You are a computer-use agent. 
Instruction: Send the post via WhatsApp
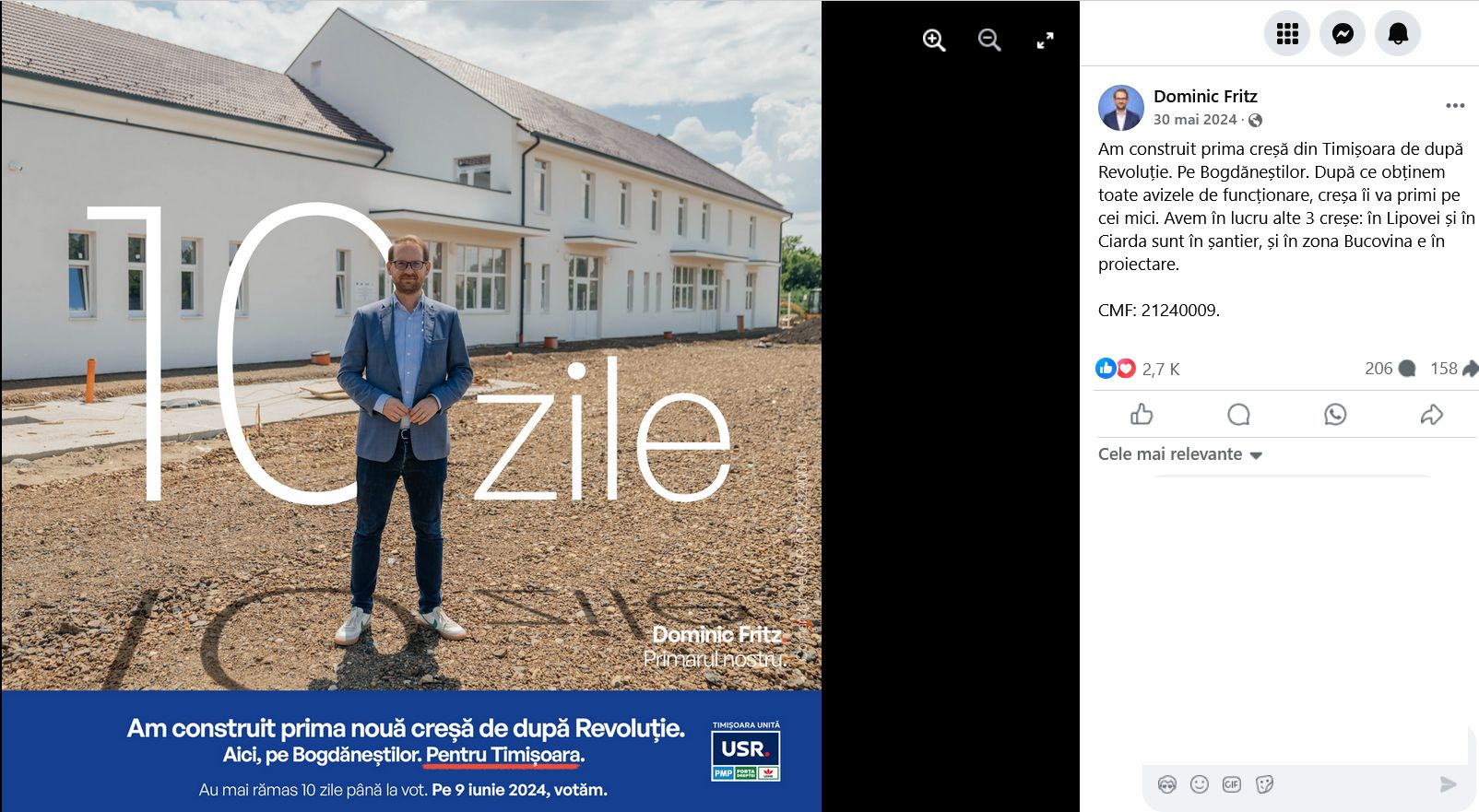(1335, 415)
